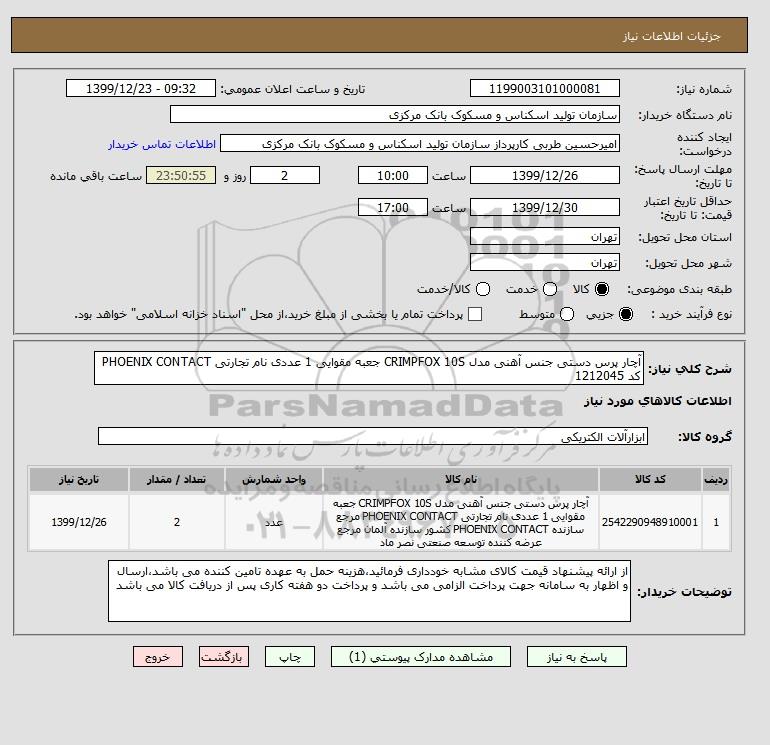Screen dimensions: 770x745
Task: Click request creator name field
Action: [420, 144]
